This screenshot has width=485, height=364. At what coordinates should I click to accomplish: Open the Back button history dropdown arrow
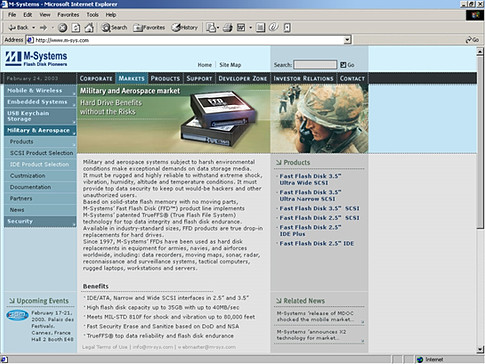(34, 27)
